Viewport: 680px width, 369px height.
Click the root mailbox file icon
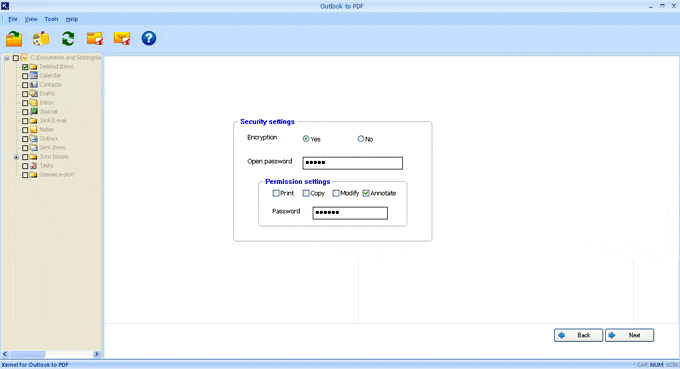point(24,58)
